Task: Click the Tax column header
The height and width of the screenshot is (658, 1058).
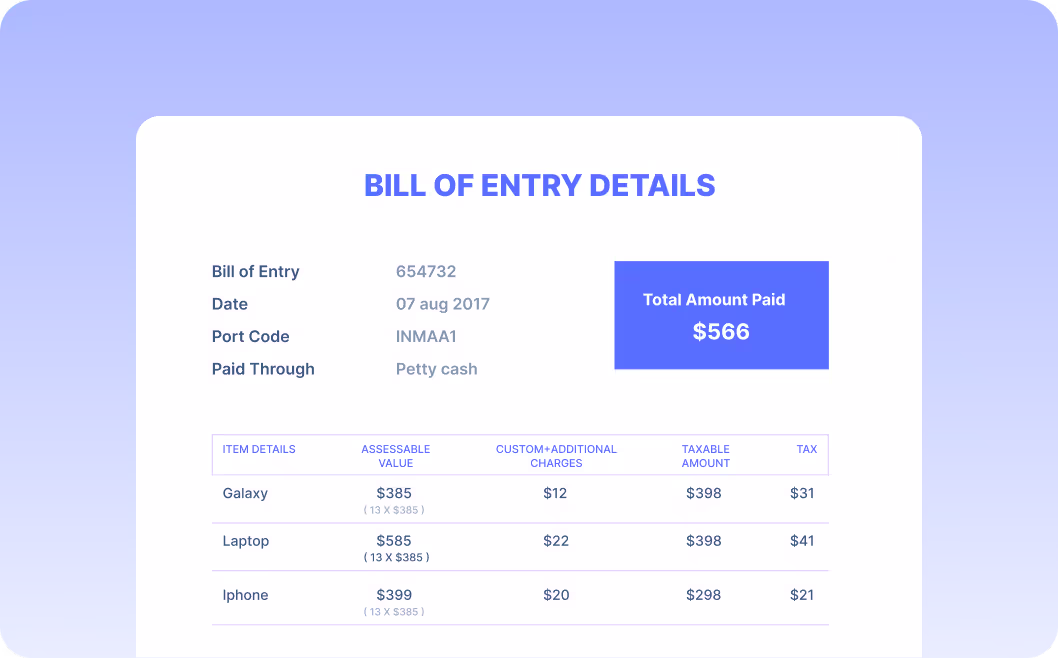Action: pos(806,449)
